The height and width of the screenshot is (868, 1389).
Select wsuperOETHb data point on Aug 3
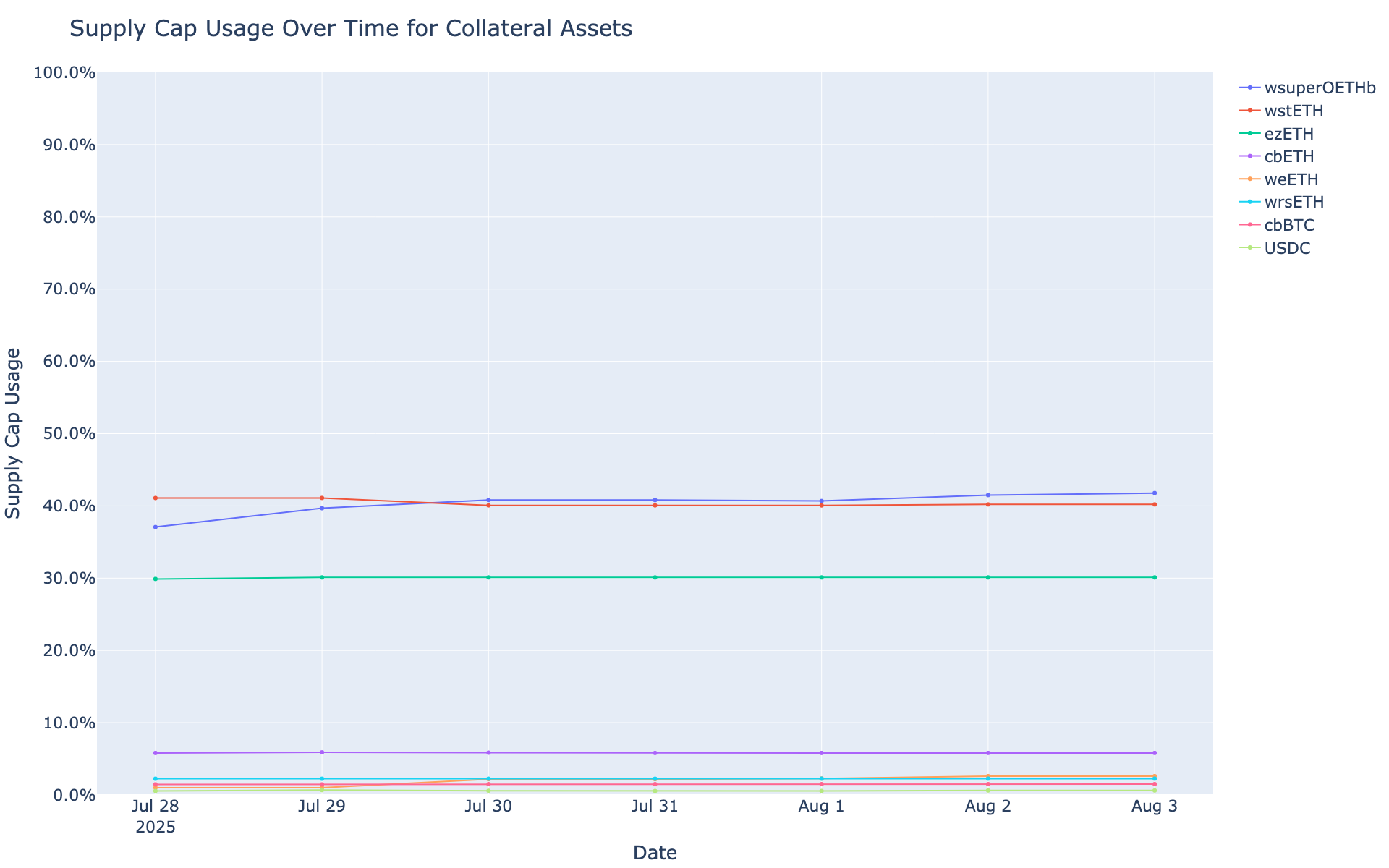pyautogui.click(x=1154, y=493)
